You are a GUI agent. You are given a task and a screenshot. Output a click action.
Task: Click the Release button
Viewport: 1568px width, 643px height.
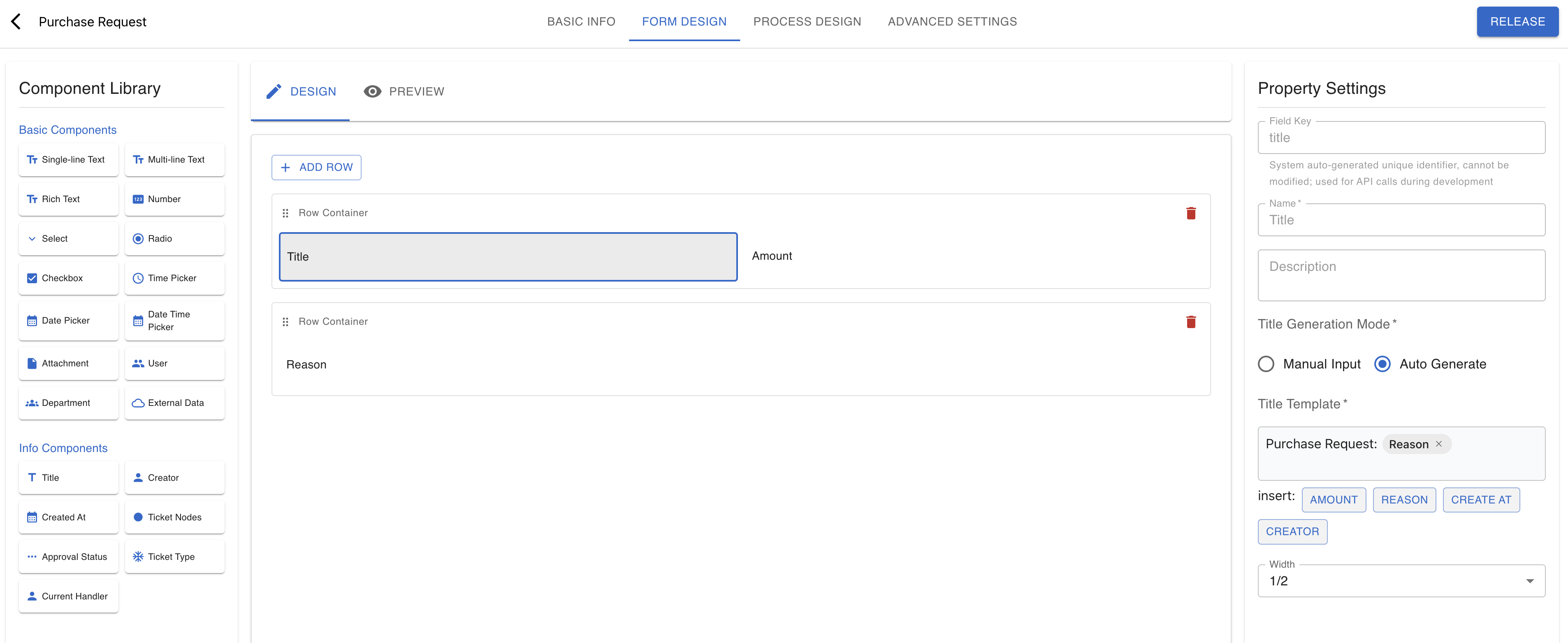(x=1517, y=21)
